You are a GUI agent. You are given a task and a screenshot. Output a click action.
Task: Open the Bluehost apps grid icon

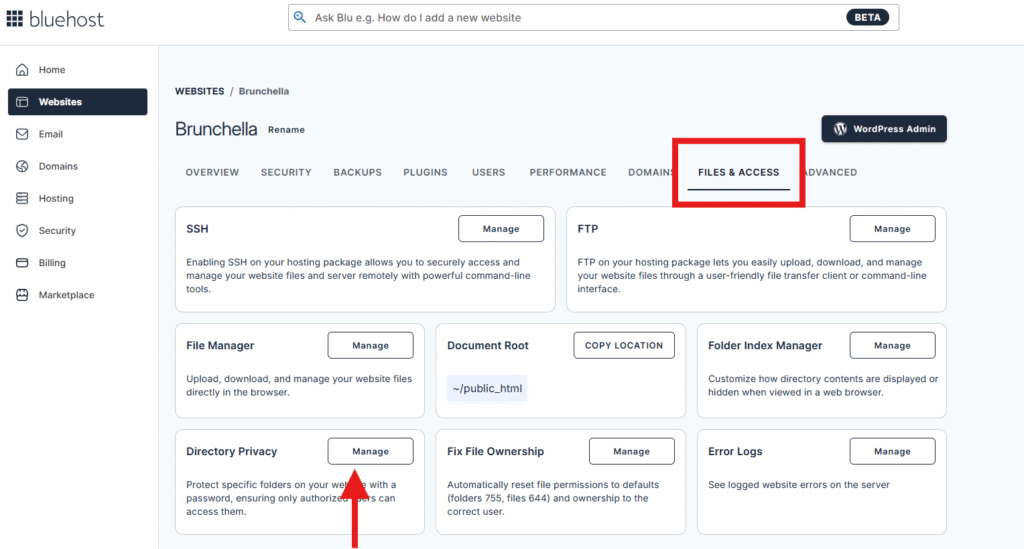click(14, 18)
